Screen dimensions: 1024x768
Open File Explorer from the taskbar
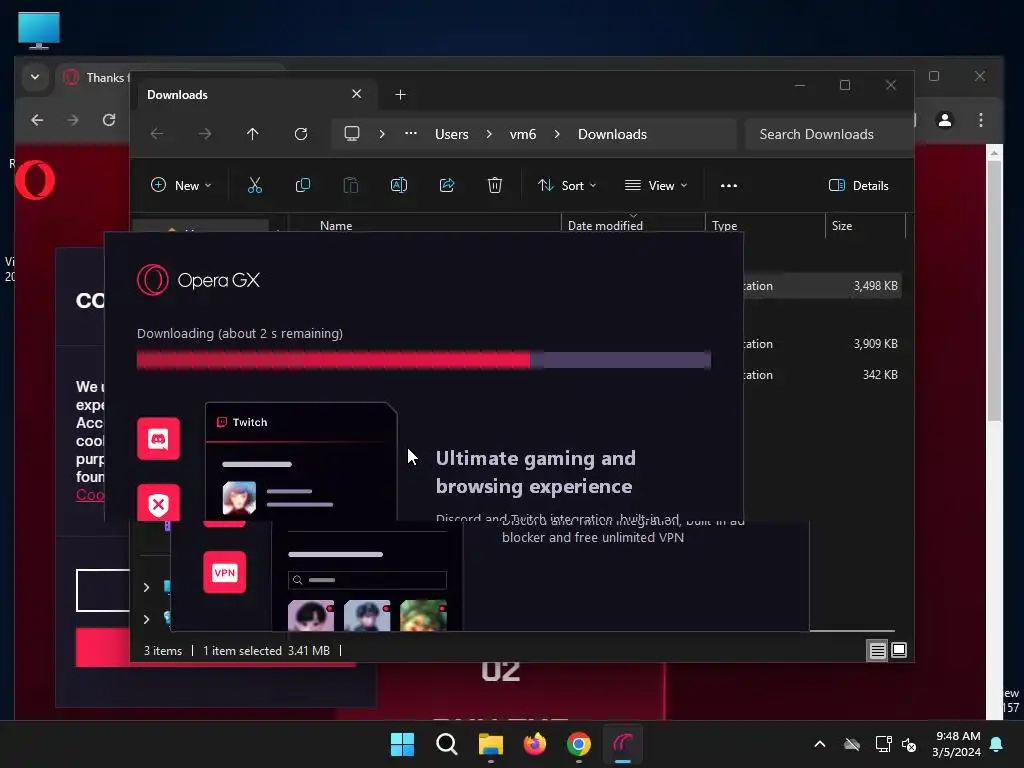pyautogui.click(x=490, y=744)
